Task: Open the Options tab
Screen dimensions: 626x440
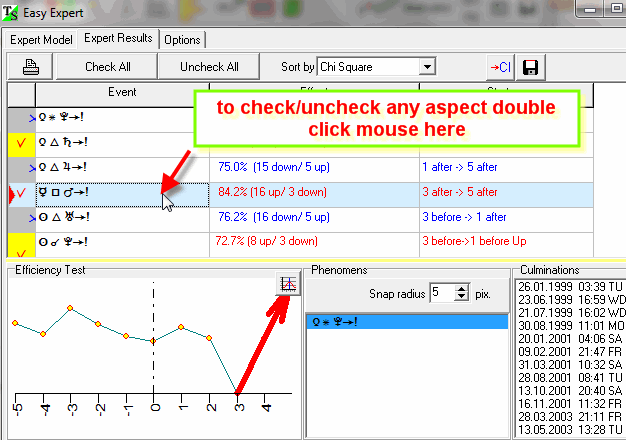Action: pyautogui.click(x=182, y=40)
